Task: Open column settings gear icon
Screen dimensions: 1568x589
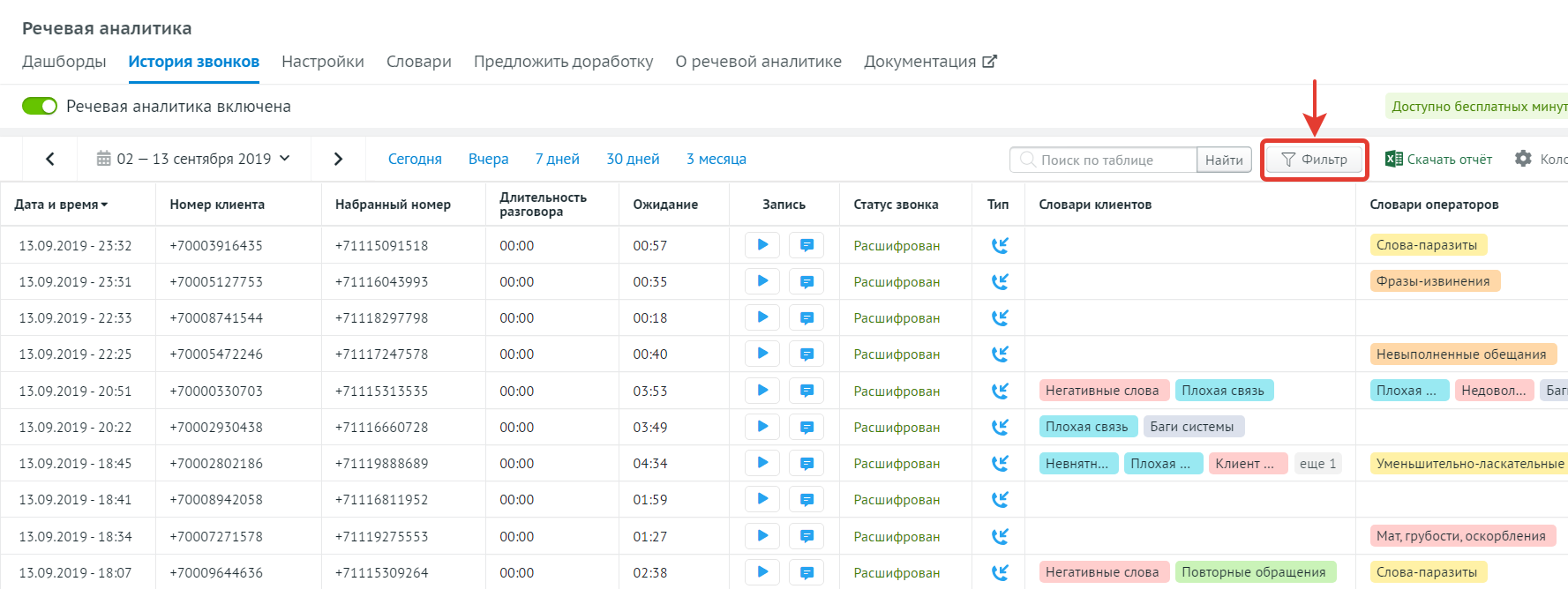Action: coord(1523,159)
